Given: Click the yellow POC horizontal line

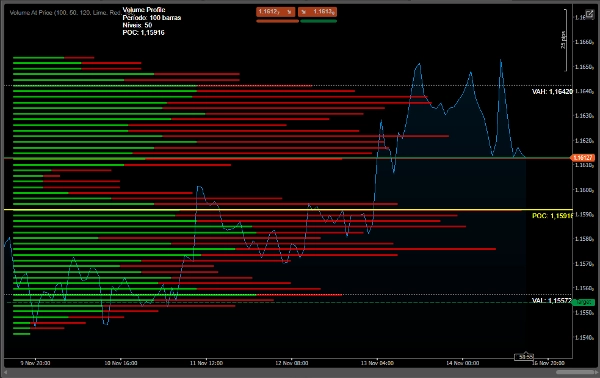Looking at the screenshot, I should [x=288, y=210].
